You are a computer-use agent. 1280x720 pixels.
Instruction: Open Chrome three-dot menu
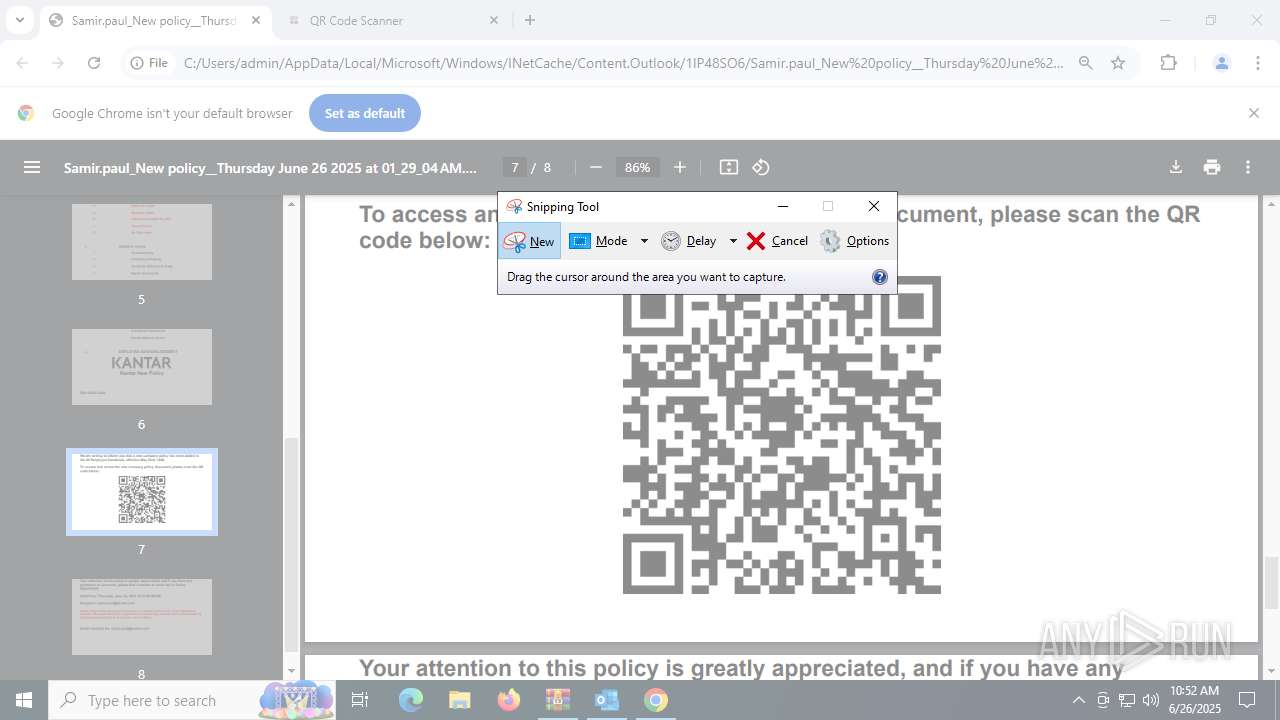[1258, 63]
